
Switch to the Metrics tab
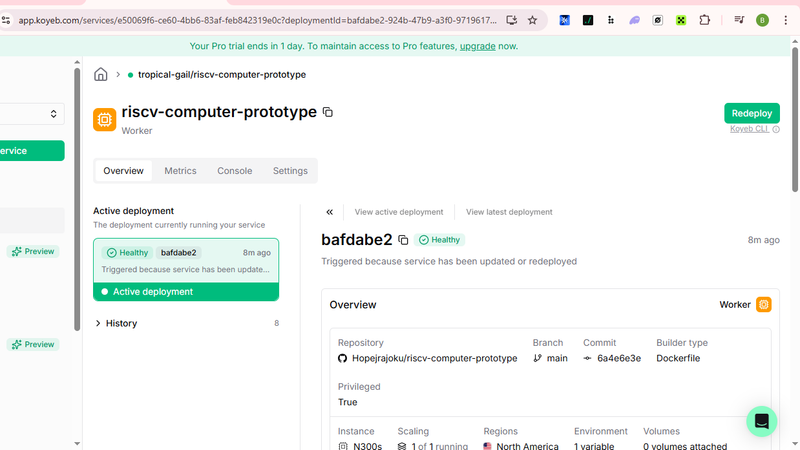pyautogui.click(x=180, y=171)
